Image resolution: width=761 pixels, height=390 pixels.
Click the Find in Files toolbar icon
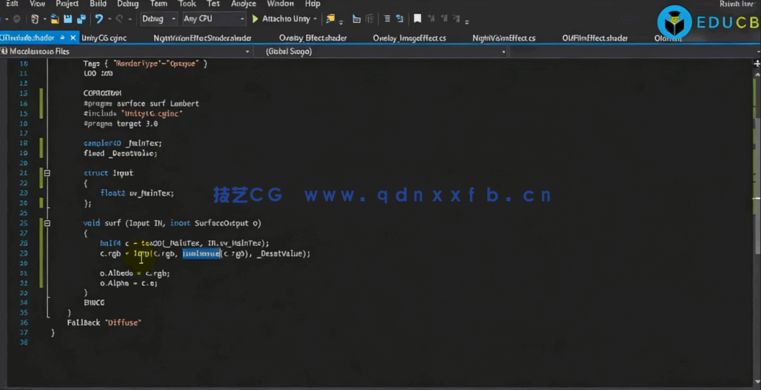coord(331,19)
